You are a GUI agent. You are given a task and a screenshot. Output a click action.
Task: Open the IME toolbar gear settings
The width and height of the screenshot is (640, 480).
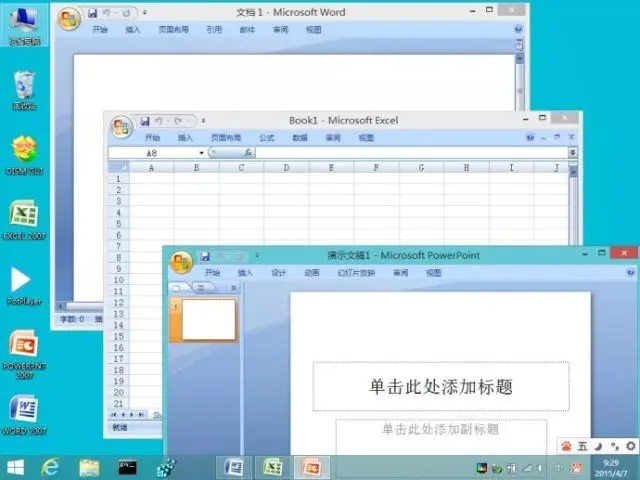pyautogui.click(x=631, y=446)
